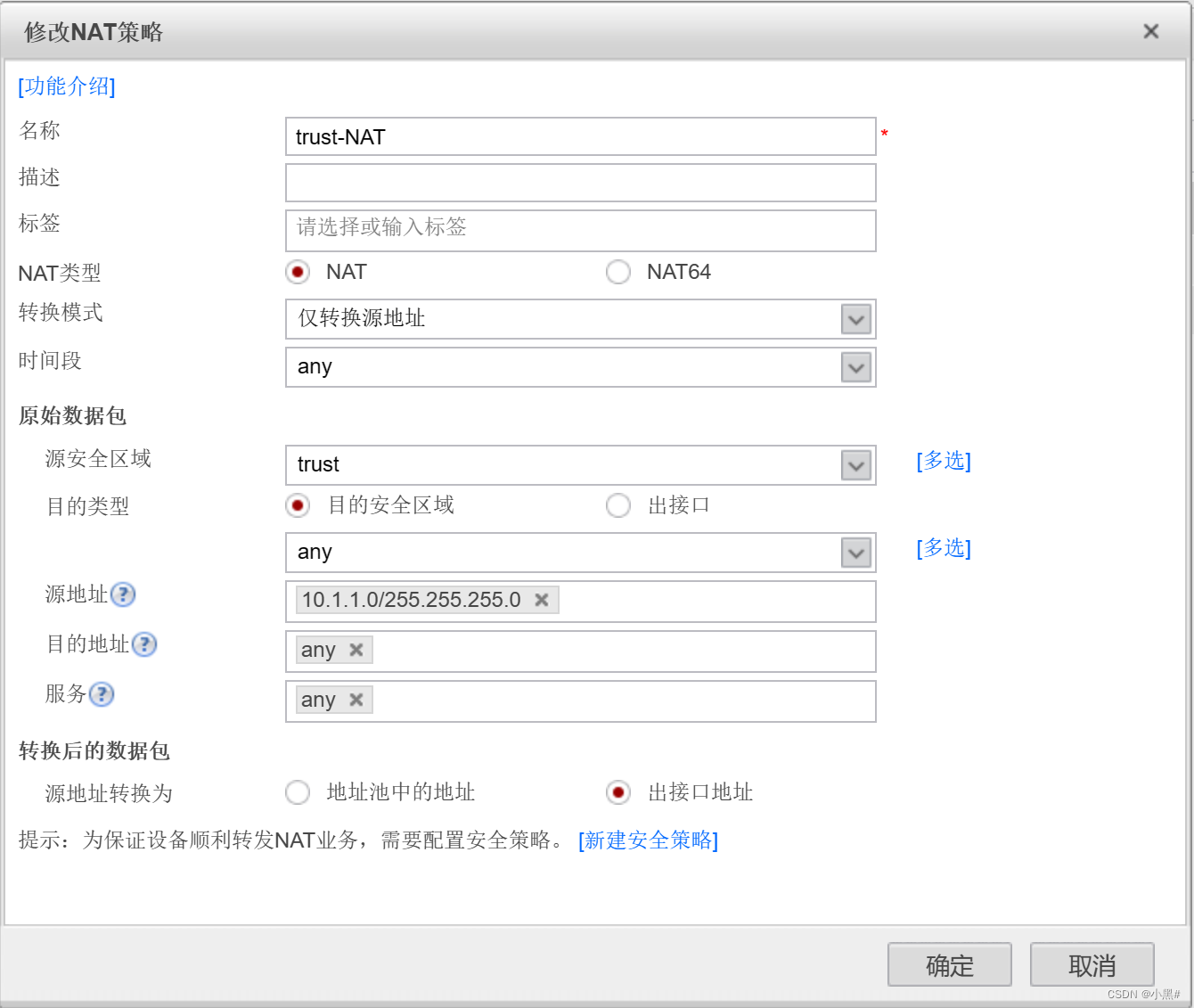Image resolution: width=1194 pixels, height=1008 pixels.
Task: Click the 新建安全策略 link
Action: click(649, 840)
